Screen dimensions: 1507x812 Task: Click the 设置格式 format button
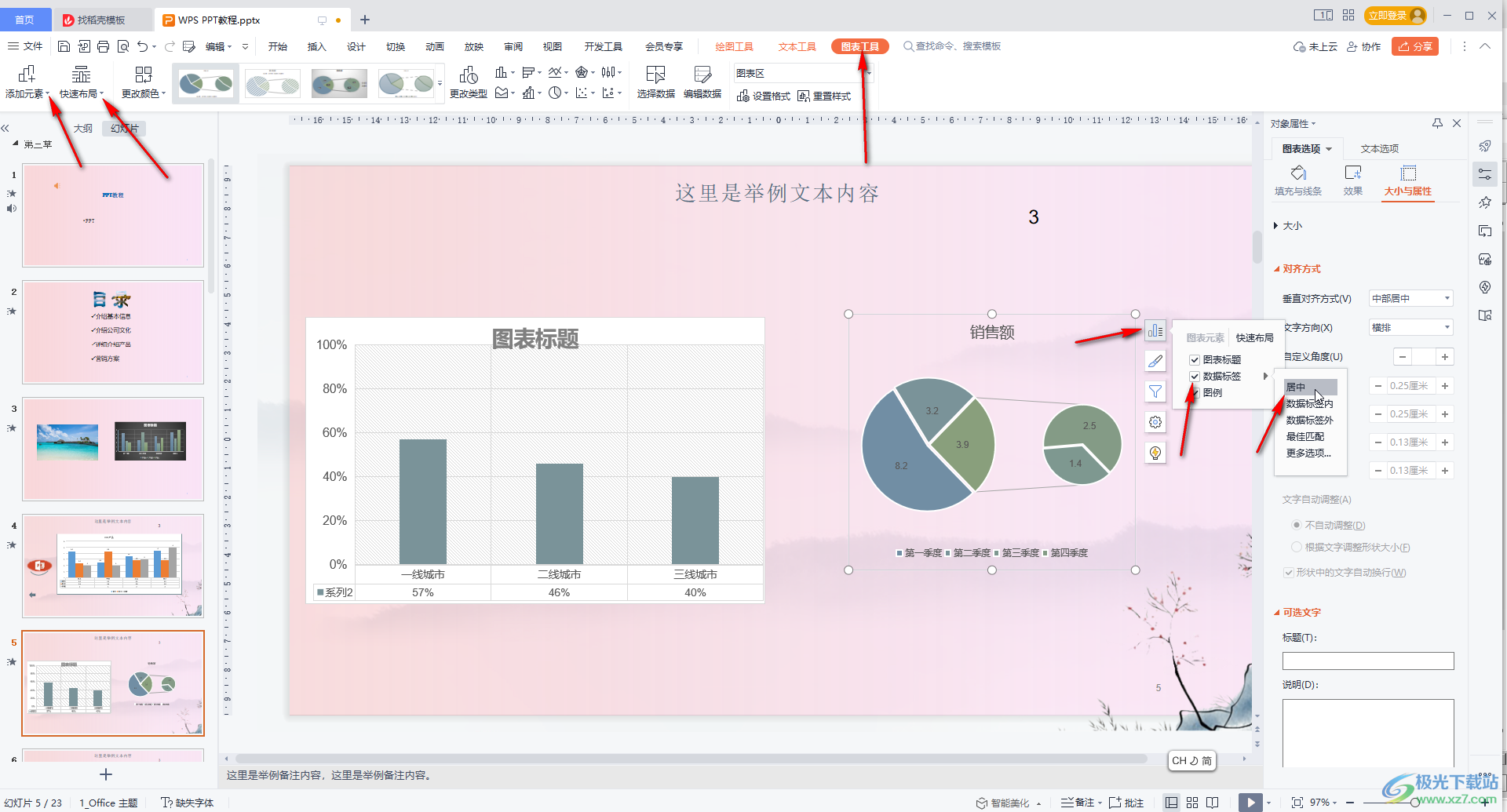pyautogui.click(x=764, y=96)
